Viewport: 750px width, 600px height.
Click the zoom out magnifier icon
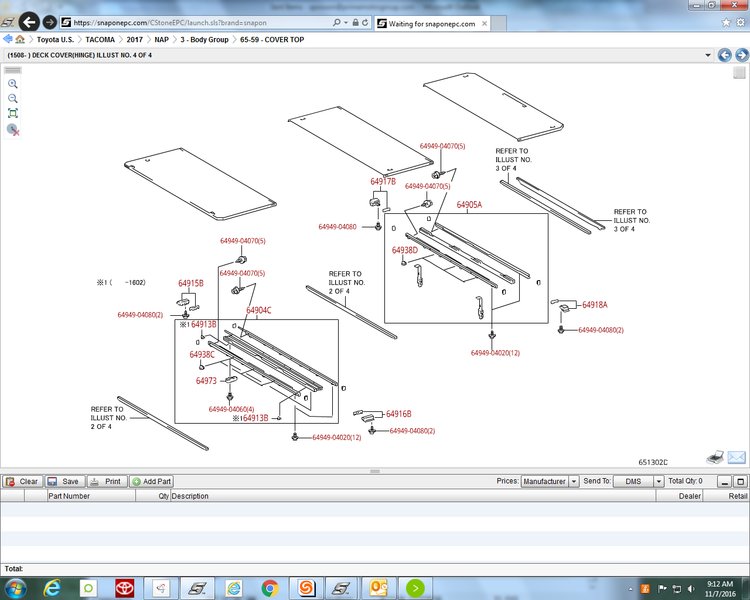click(13, 99)
